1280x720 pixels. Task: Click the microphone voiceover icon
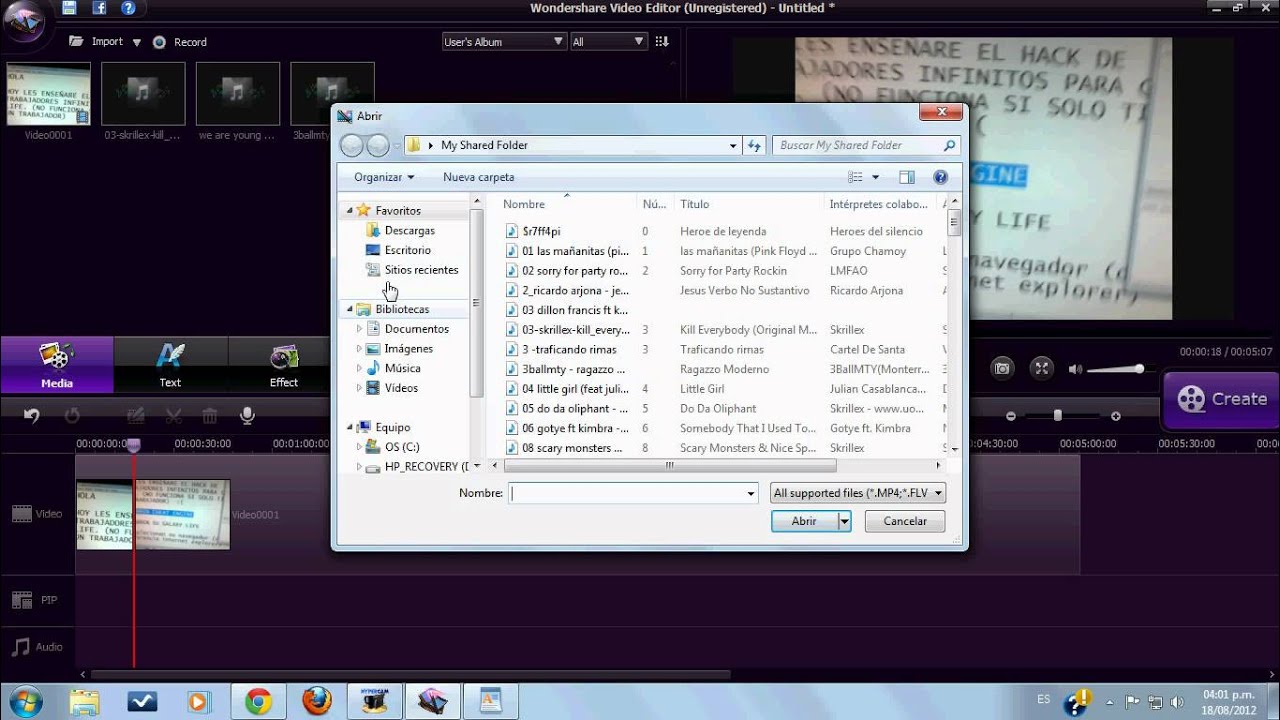(x=247, y=416)
